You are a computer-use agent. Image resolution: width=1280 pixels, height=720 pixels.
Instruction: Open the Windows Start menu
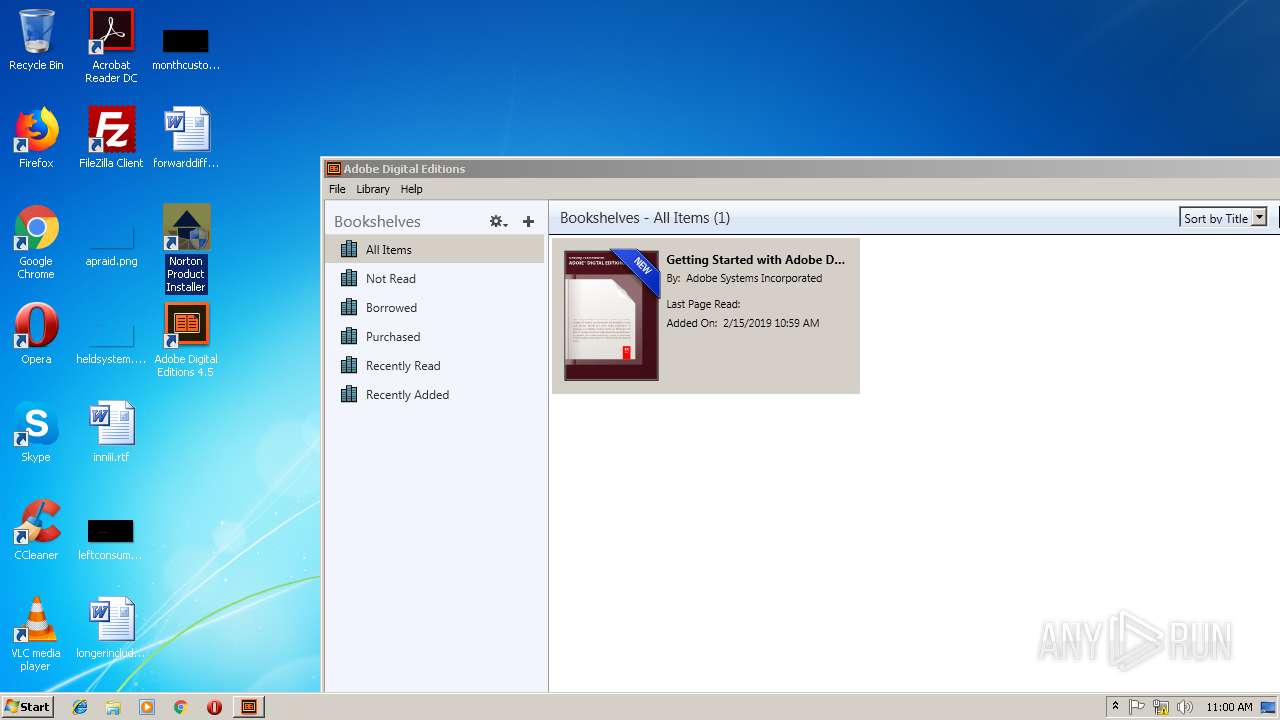[27, 707]
